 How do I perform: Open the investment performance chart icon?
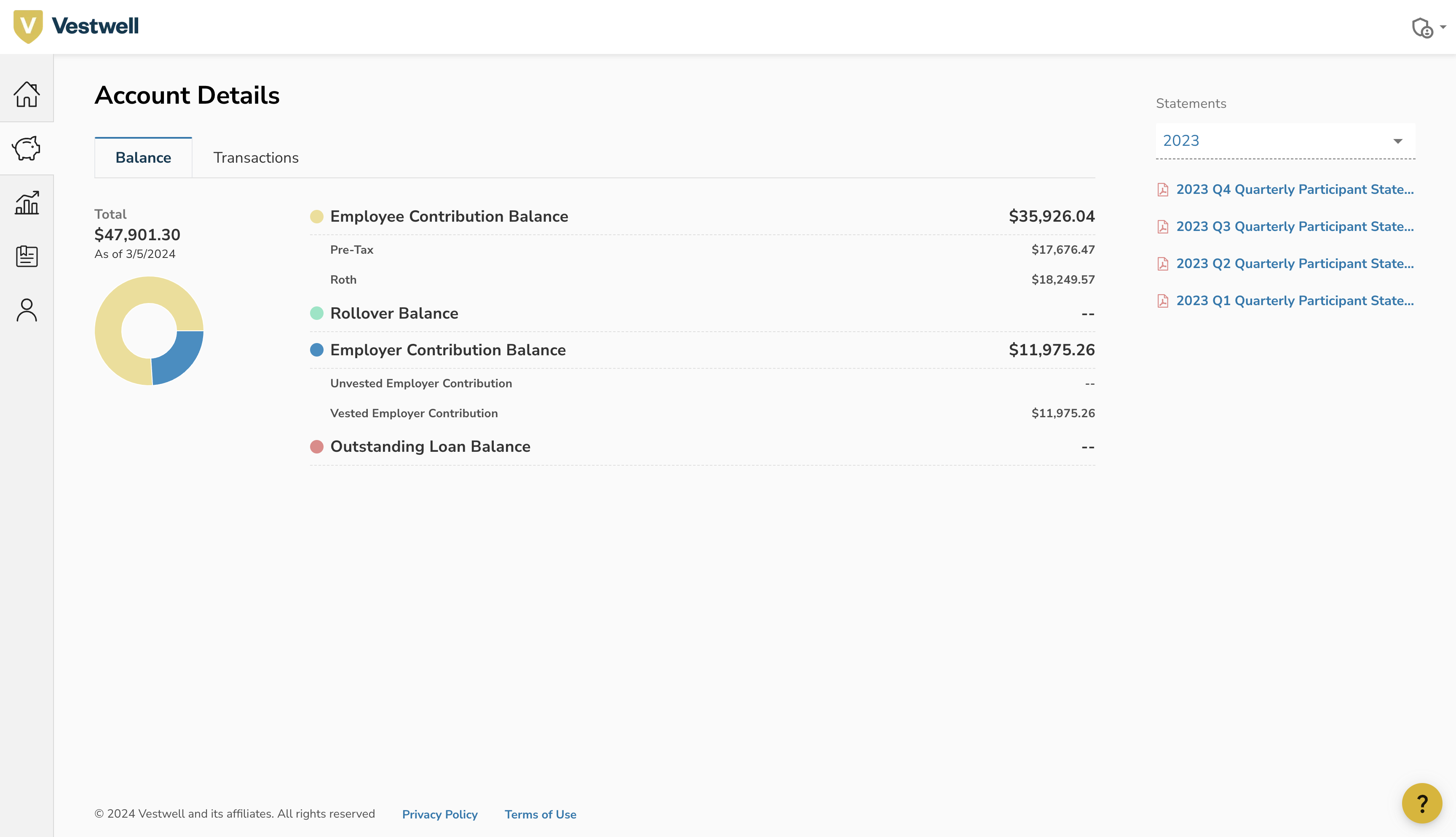[27, 202]
